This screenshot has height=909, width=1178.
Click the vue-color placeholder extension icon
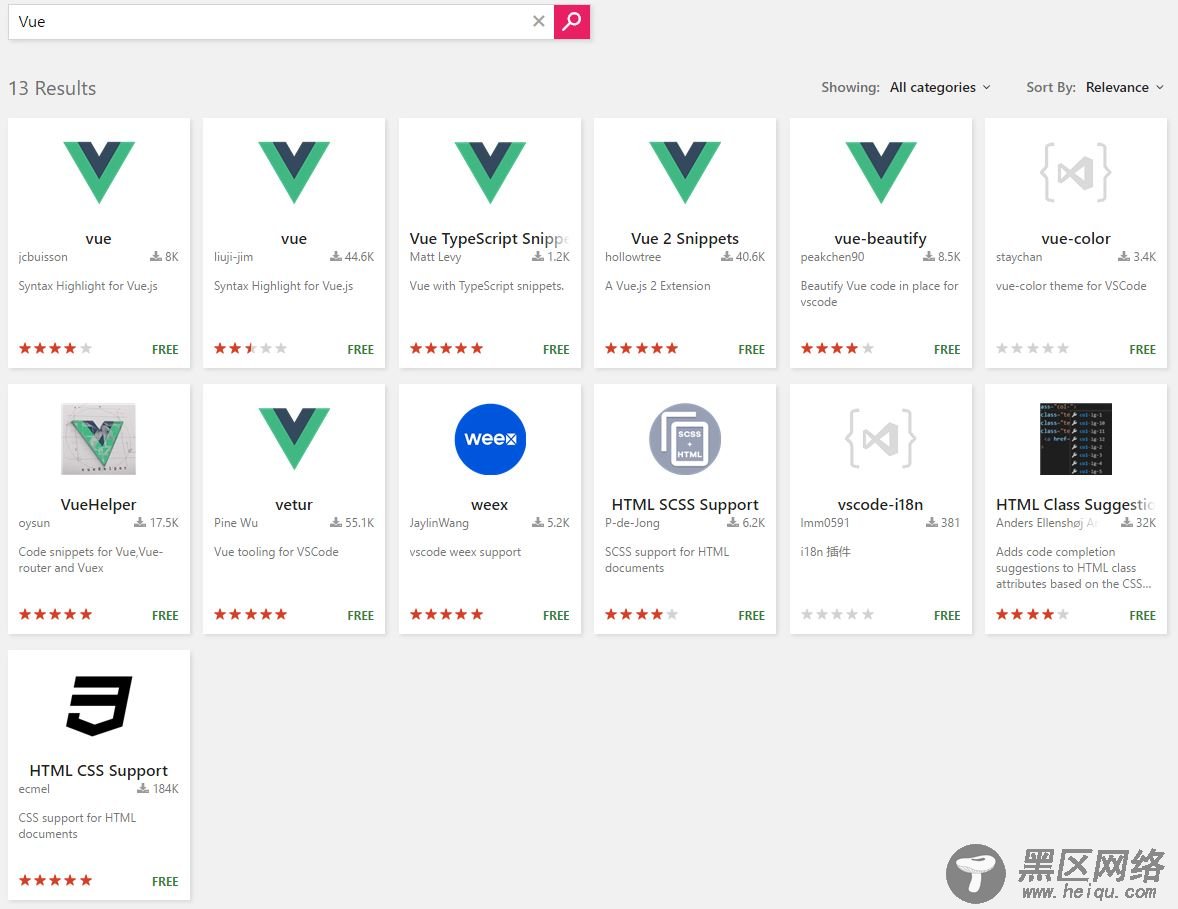coord(1076,173)
